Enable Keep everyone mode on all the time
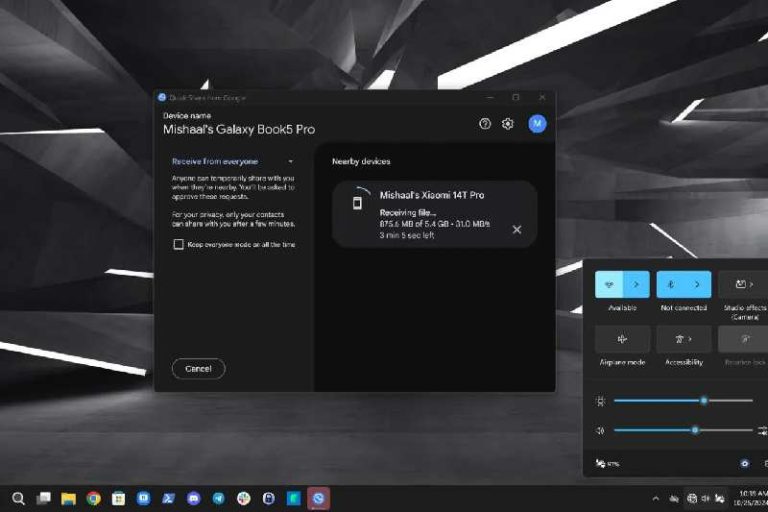Screen dimensions: 768x512 pos(178,244)
